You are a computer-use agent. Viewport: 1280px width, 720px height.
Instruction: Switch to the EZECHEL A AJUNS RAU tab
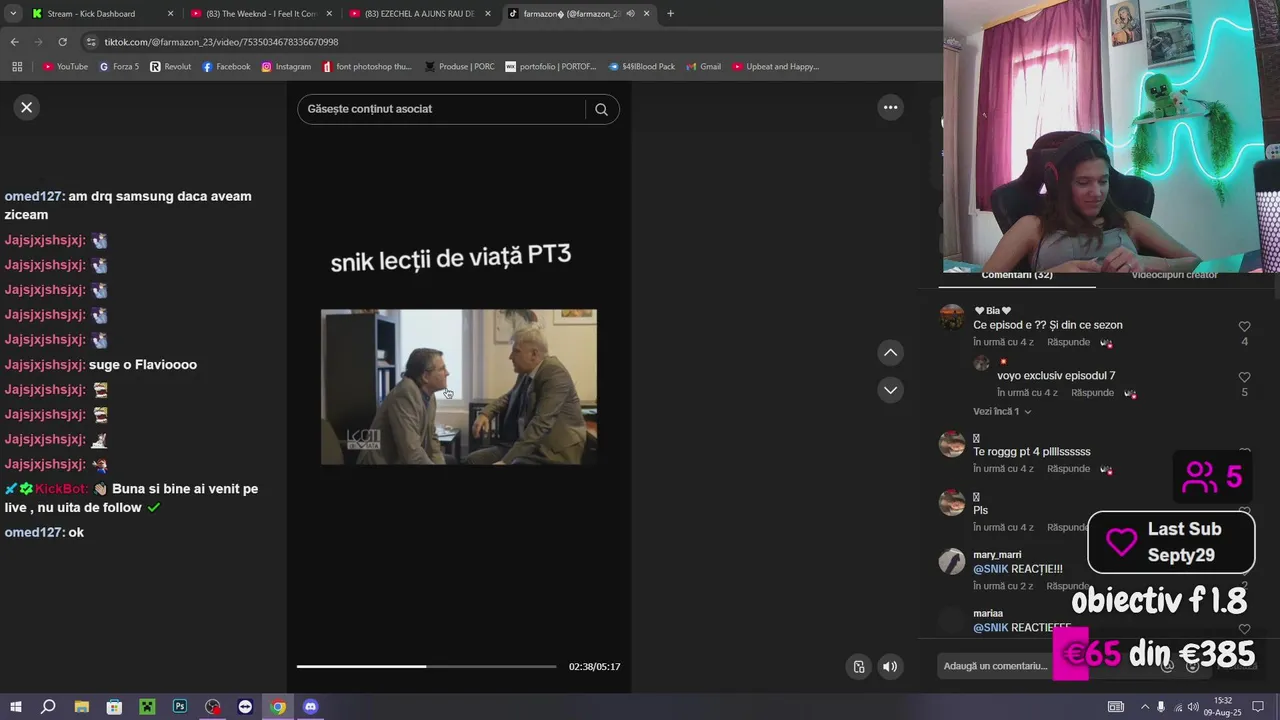point(420,14)
